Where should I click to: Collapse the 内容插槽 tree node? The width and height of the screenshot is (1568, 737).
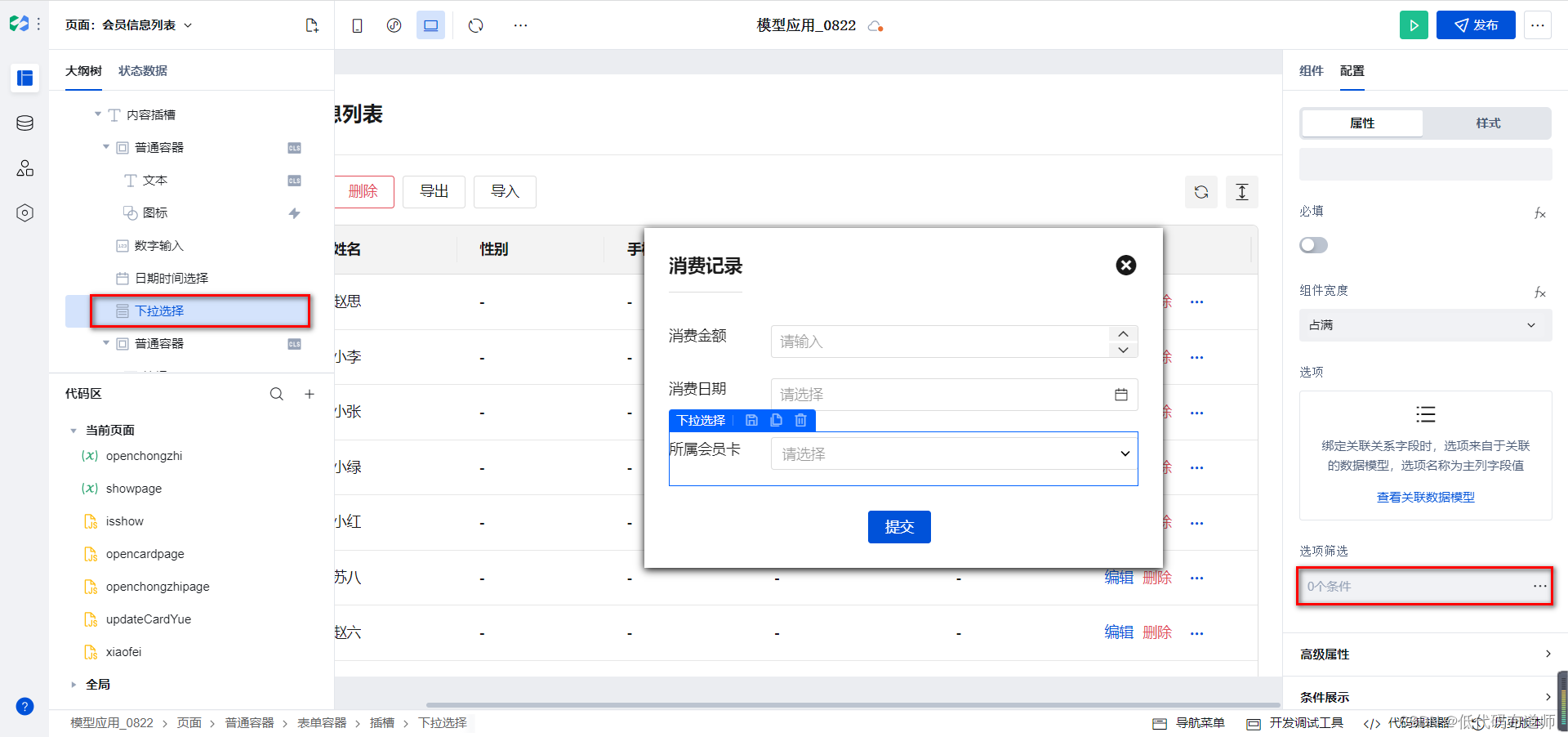coord(98,114)
